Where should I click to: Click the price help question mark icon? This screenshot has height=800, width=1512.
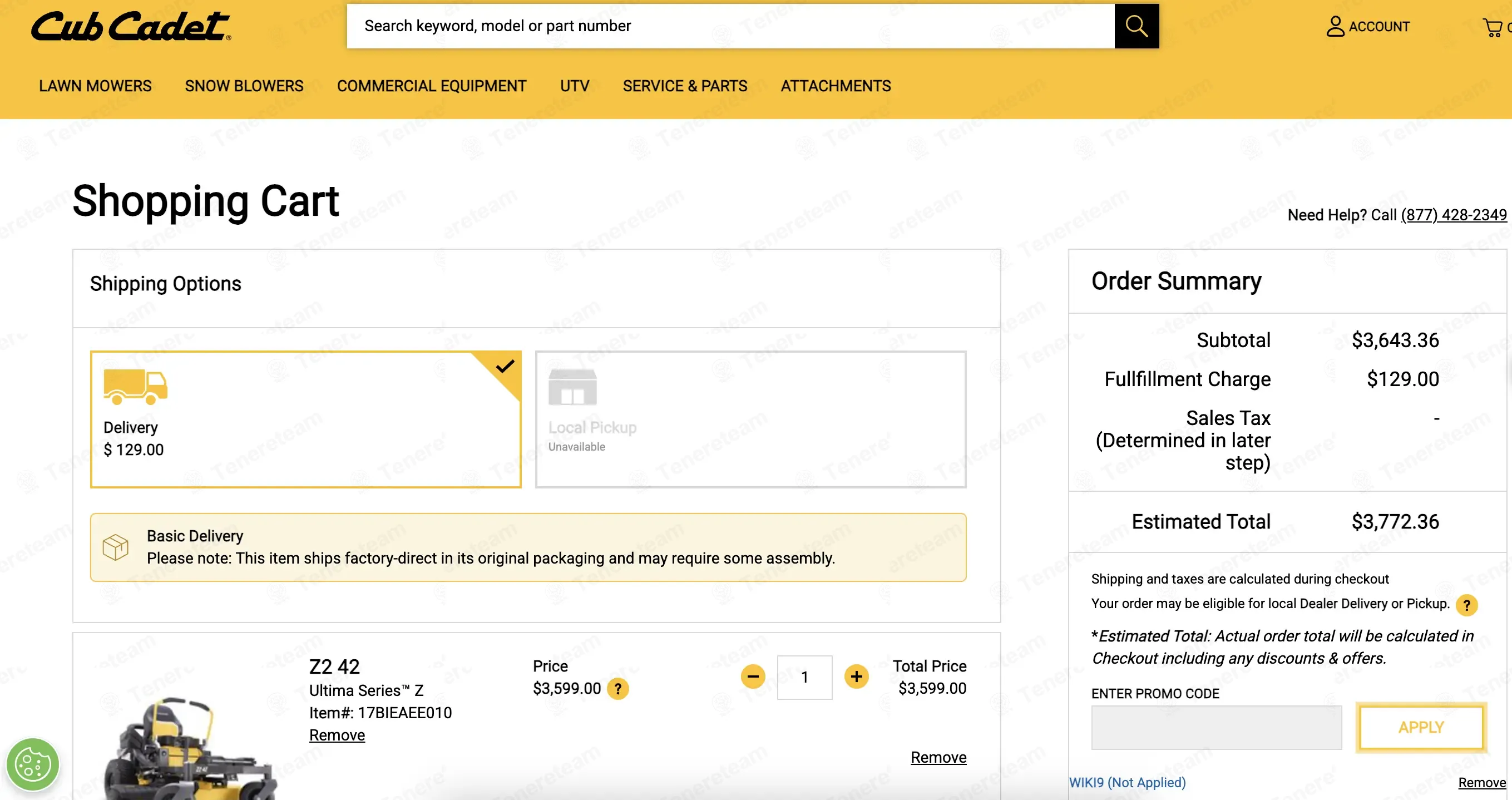pos(617,689)
